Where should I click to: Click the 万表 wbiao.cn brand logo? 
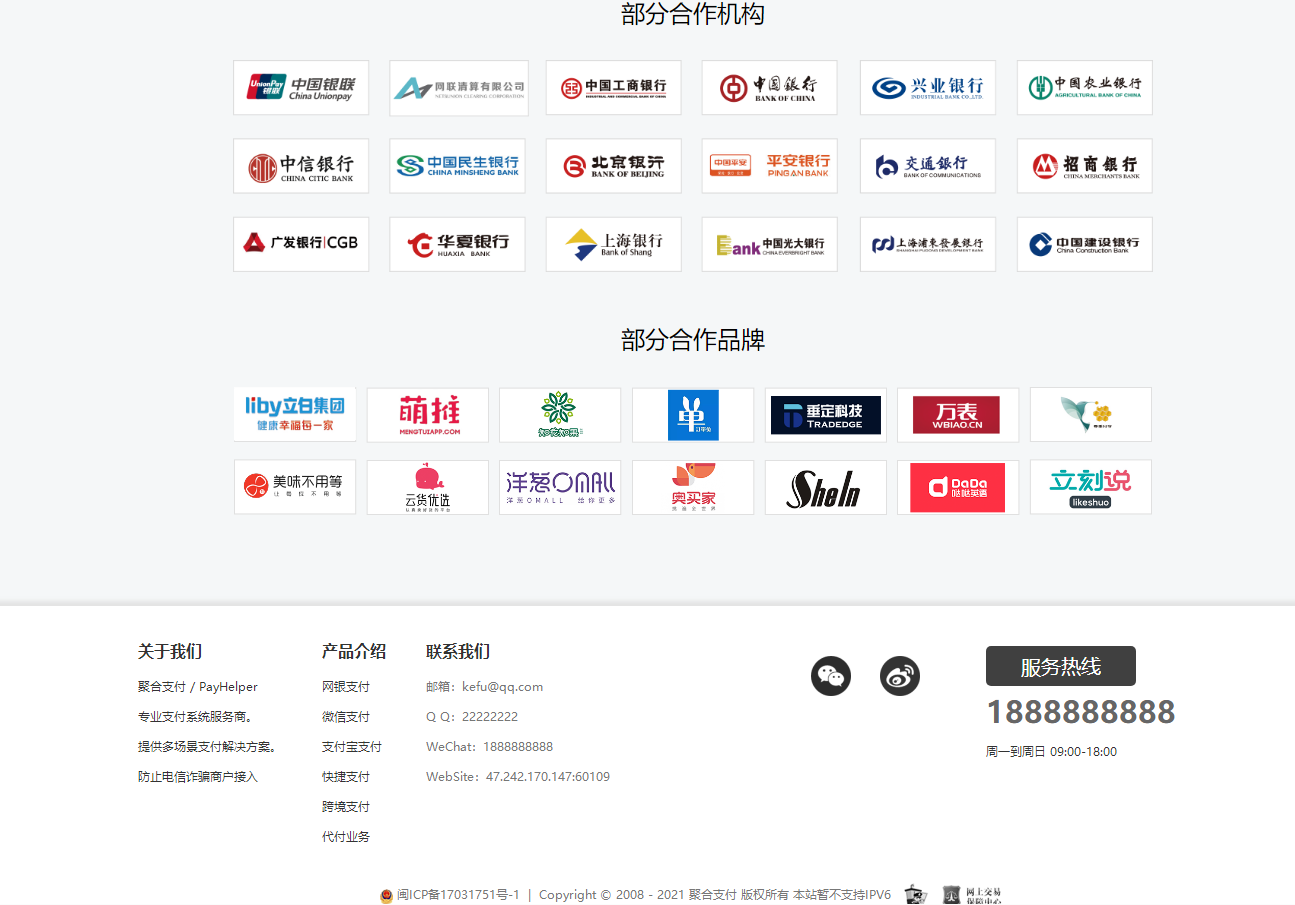pos(958,415)
